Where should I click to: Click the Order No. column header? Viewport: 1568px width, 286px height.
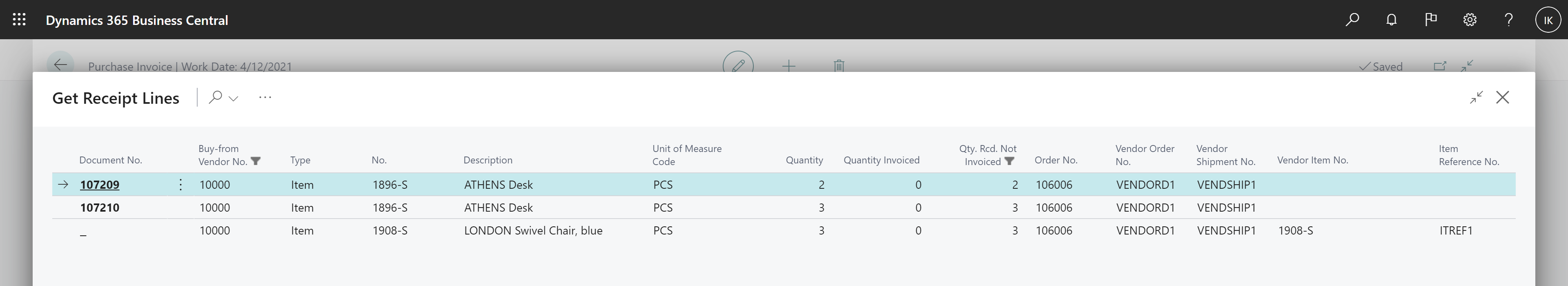click(x=1056, y=160)
